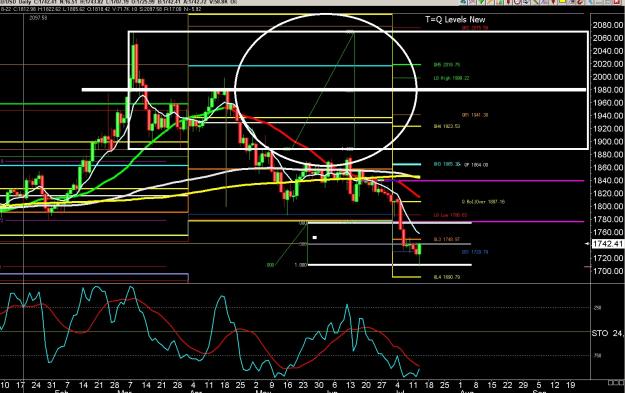Viewport: 625px width, 393px height.
Task: Click date 31 on the time axis
Action: [51, 385]
